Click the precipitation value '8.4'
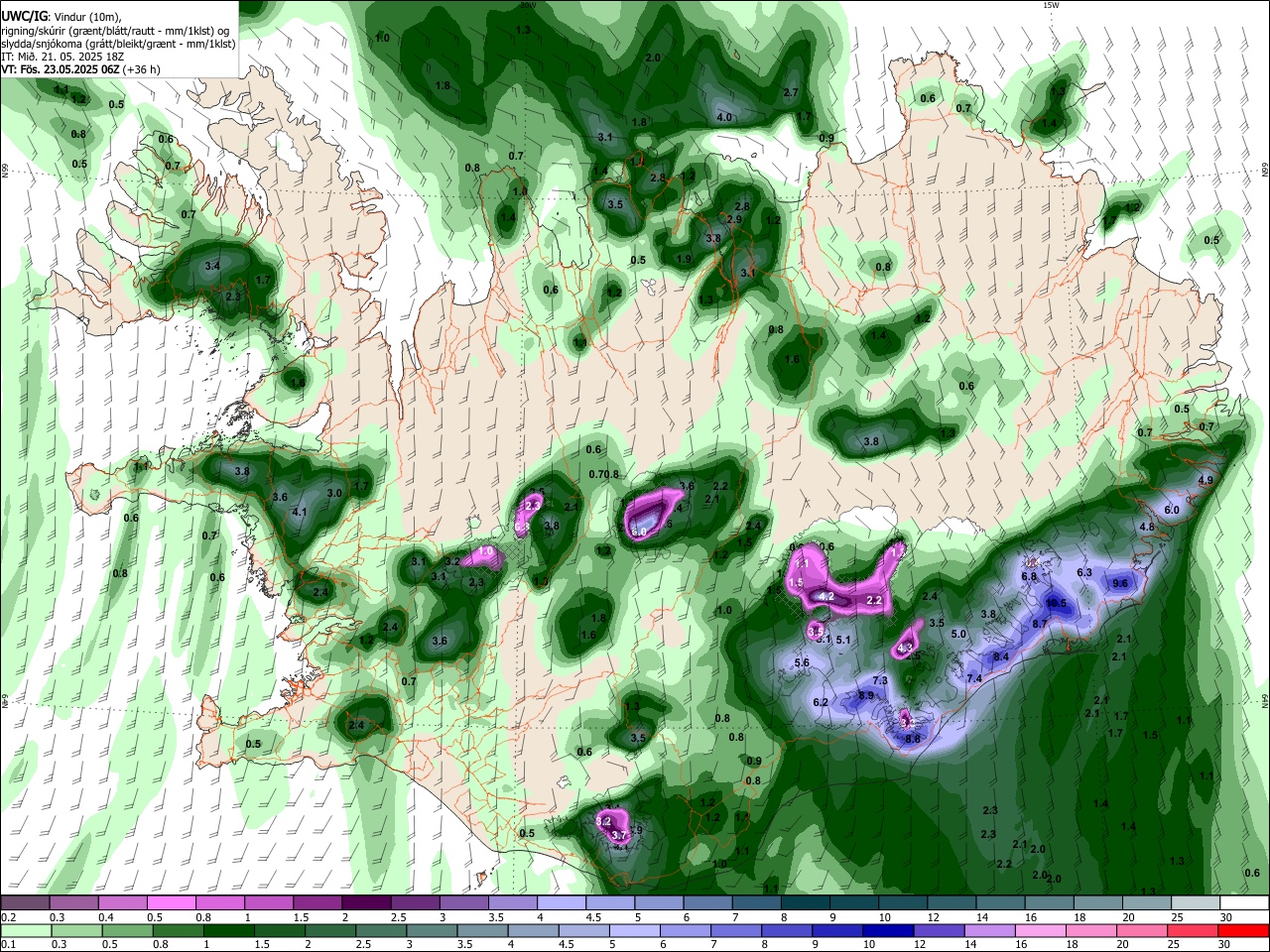Viewport: 1270px width, 952px height. (1001, 656)
